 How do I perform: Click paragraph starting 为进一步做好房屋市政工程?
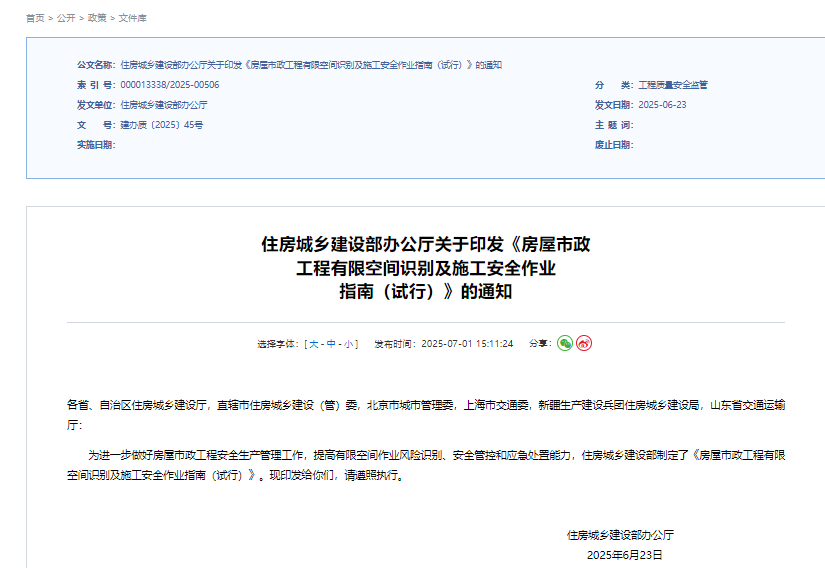426,465
